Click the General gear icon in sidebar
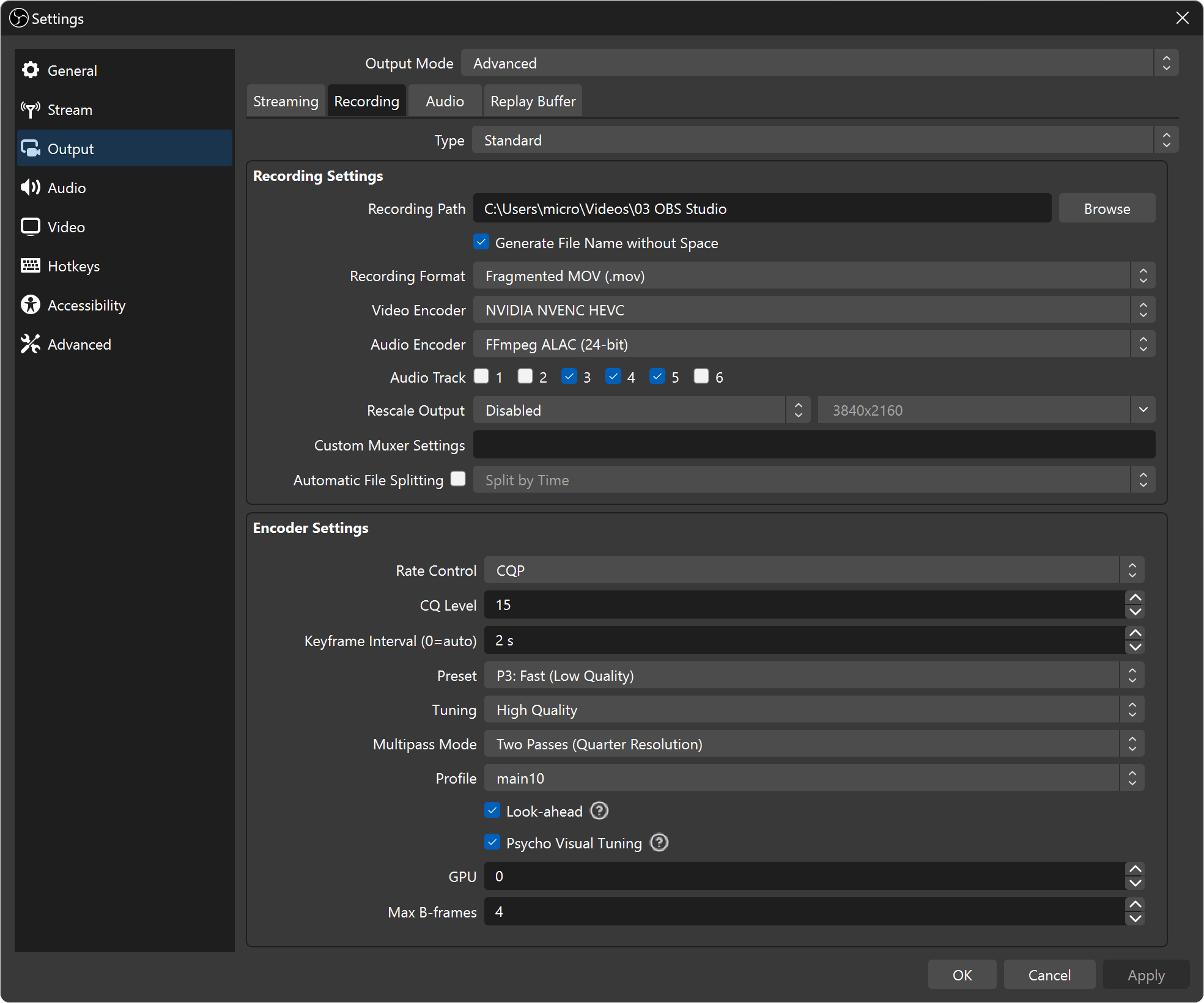Screen dimensions: 1204x1003 [31, 70]
